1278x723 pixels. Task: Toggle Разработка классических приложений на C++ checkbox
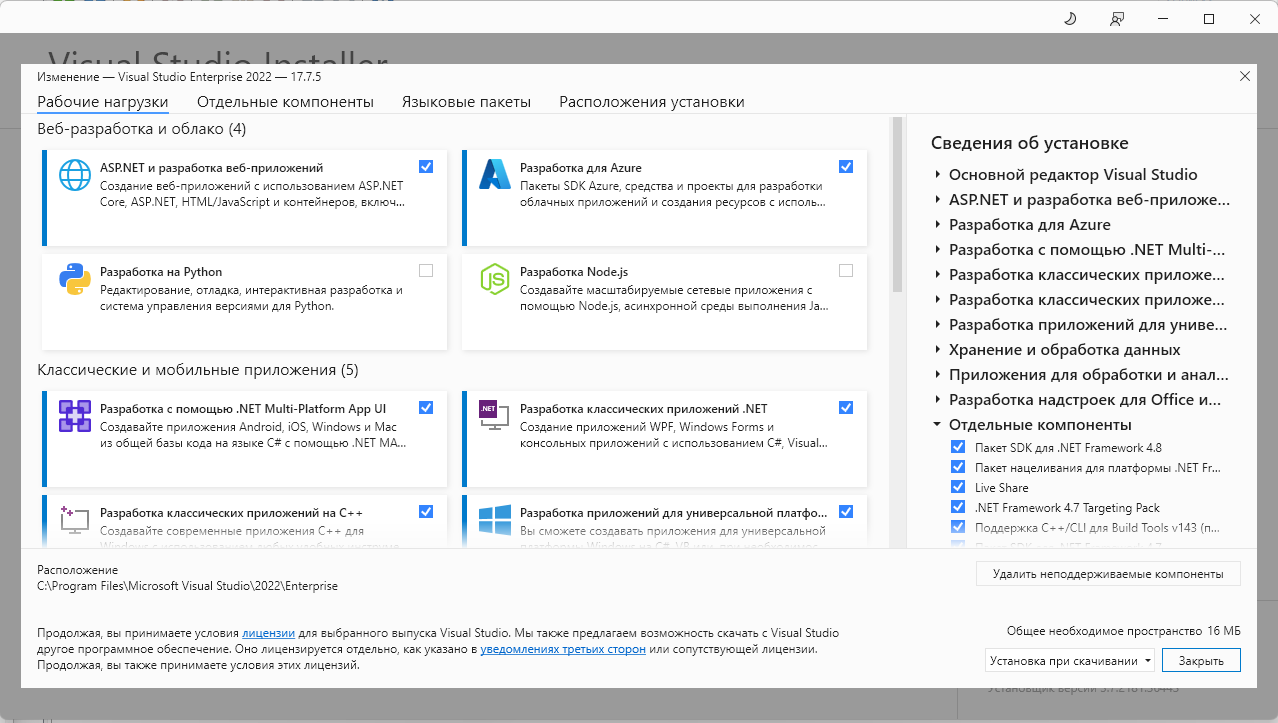point(426,511)
